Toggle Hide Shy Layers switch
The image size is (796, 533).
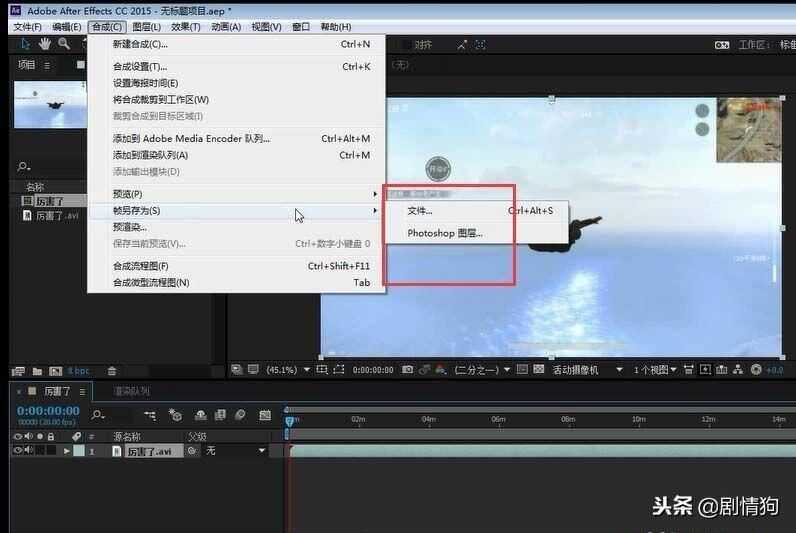pyautogui.click(x=201, y=415)
